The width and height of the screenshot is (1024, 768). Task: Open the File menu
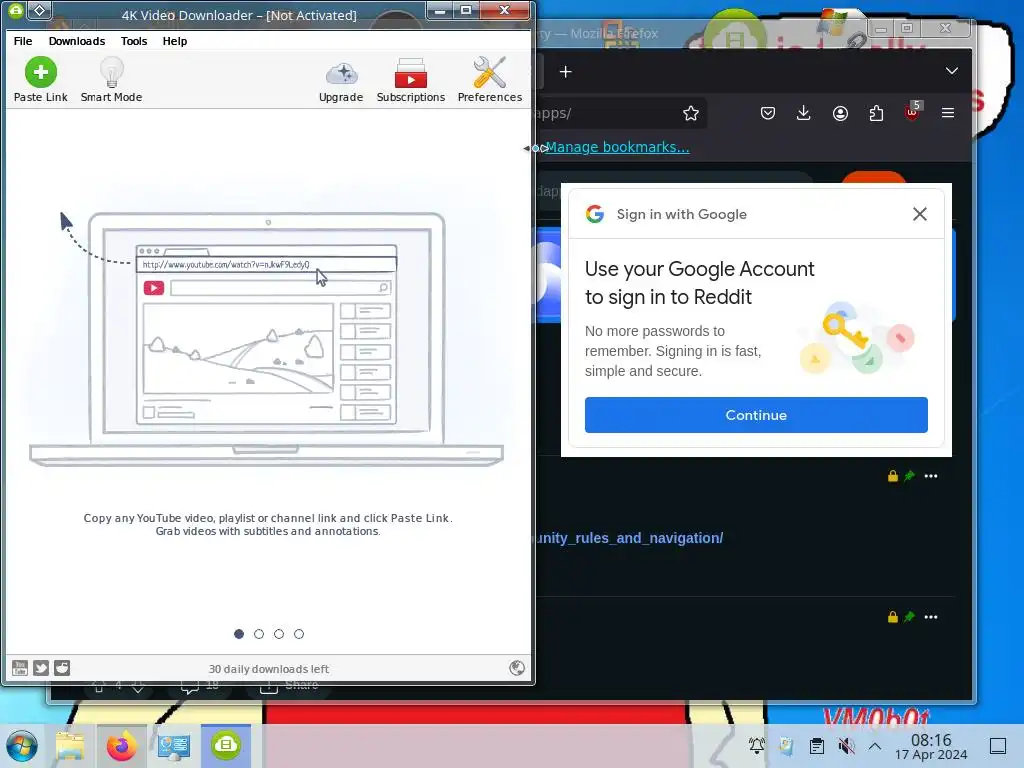coord(23,41)
